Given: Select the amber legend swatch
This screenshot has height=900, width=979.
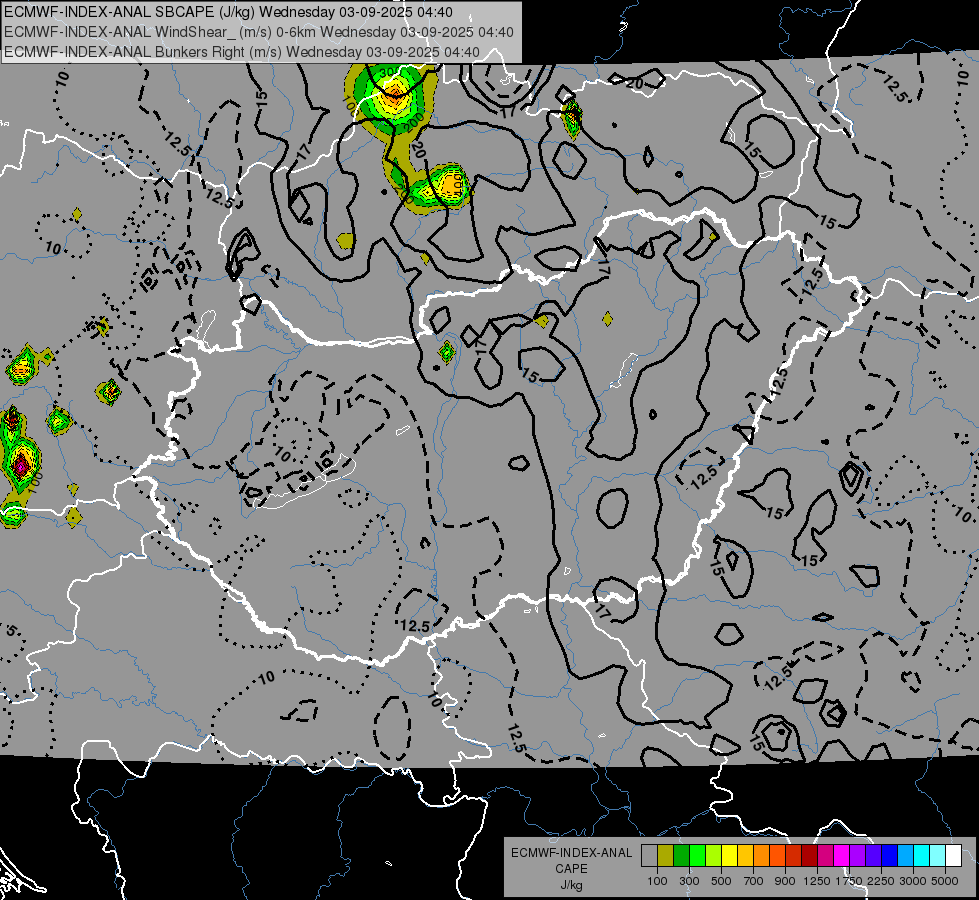Looking at the screenshot, I should tap(745, 856).
